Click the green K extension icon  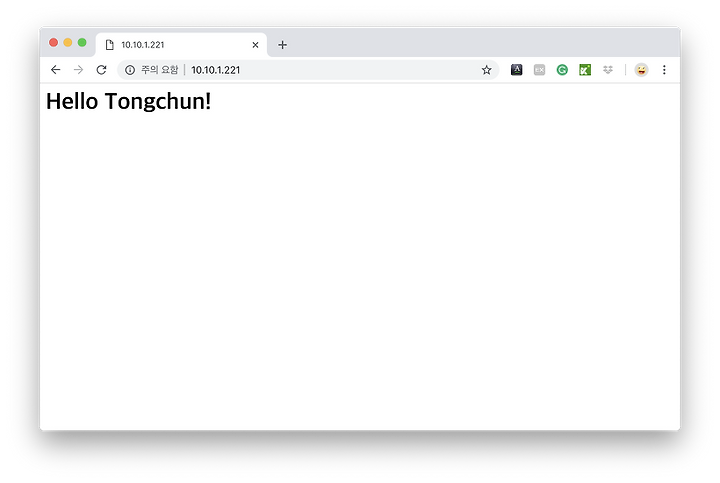[585, 70]
